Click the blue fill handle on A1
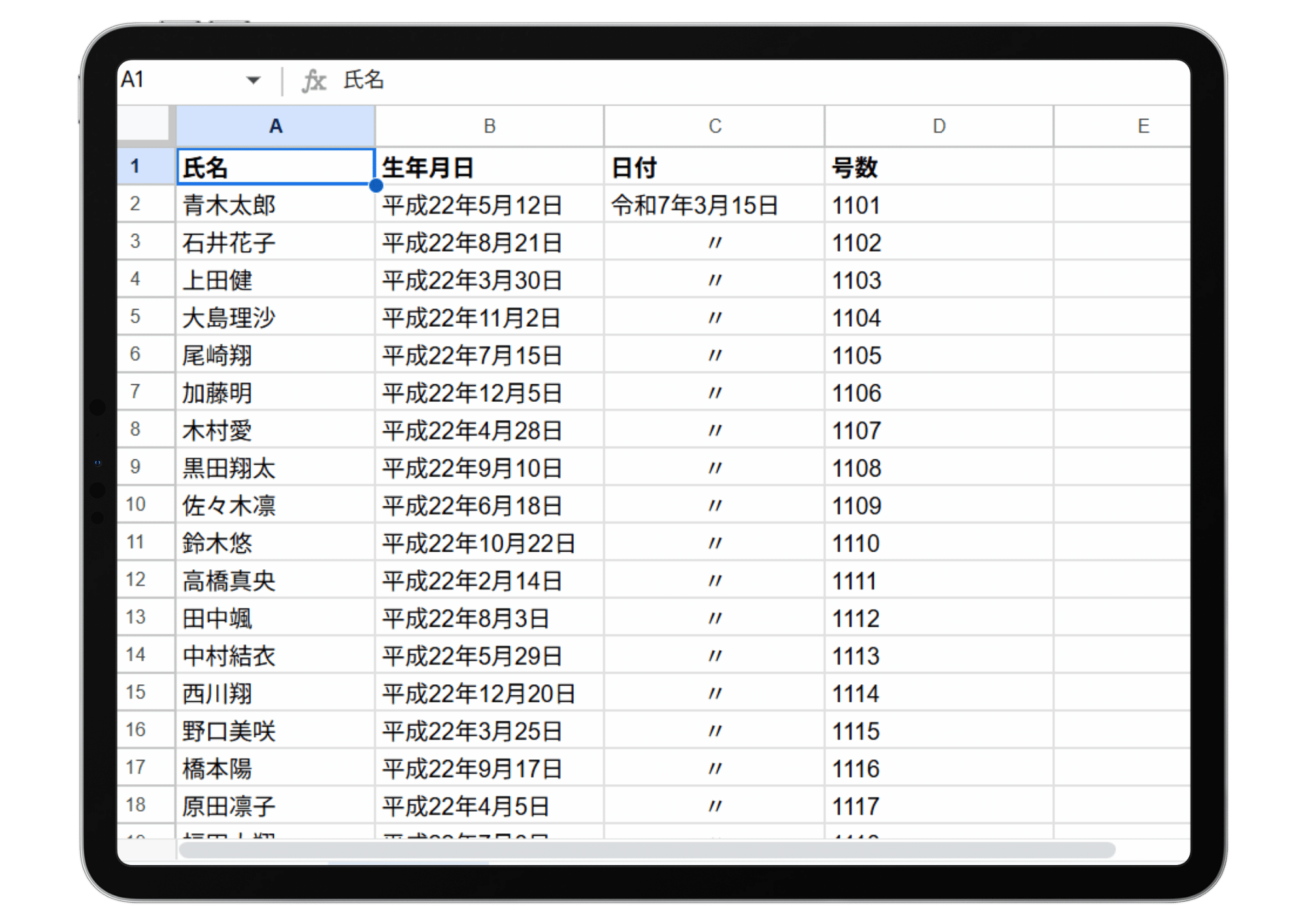 coord(376,186)
